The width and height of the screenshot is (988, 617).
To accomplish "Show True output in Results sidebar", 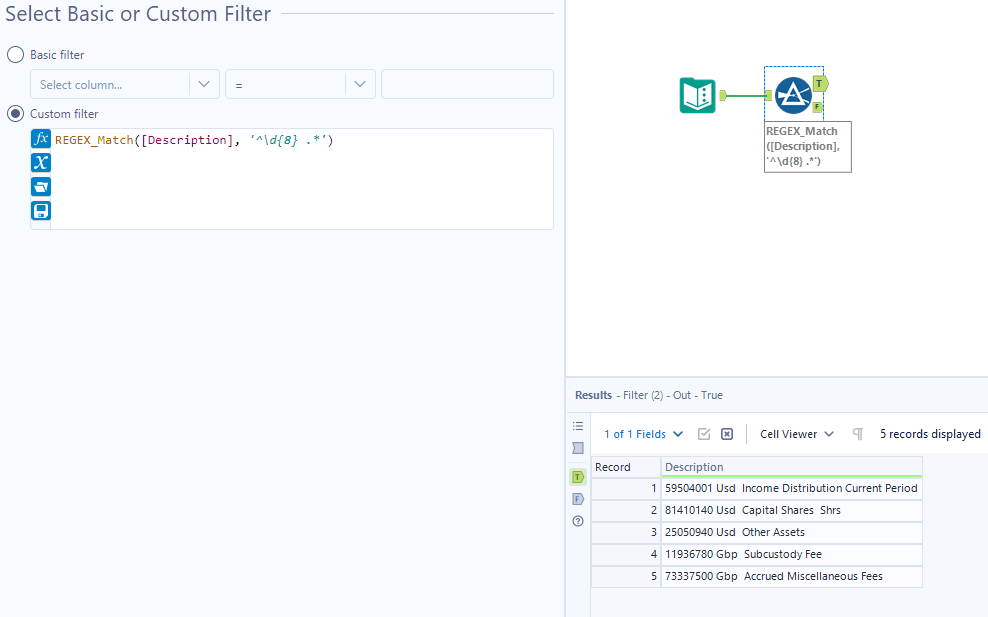I will (578, 477).
